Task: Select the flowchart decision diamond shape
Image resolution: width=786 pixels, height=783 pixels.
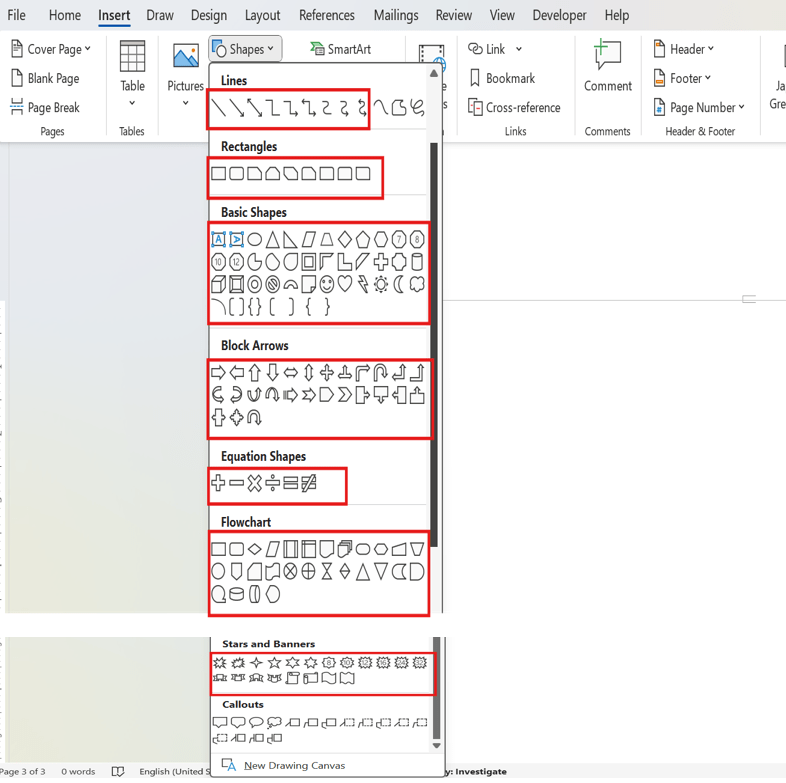Action: click(255, 549)
